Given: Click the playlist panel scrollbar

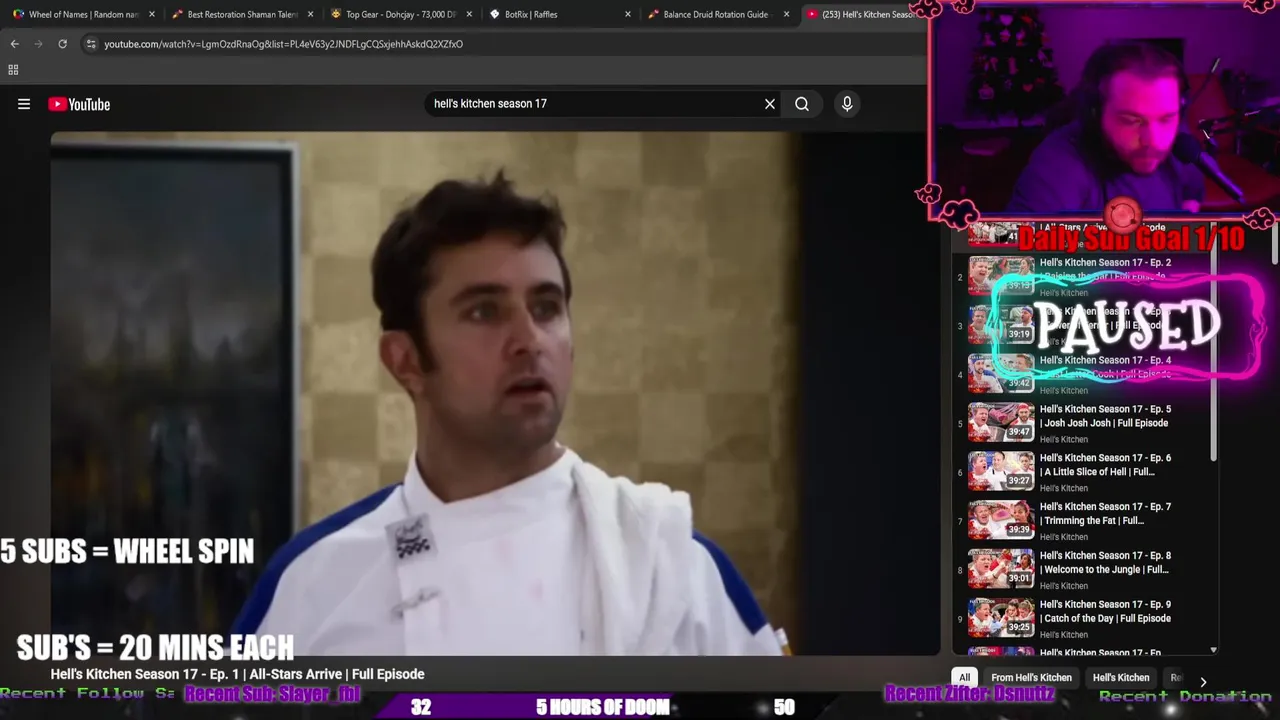Looking at the screenshot, I should point(1214,340).
